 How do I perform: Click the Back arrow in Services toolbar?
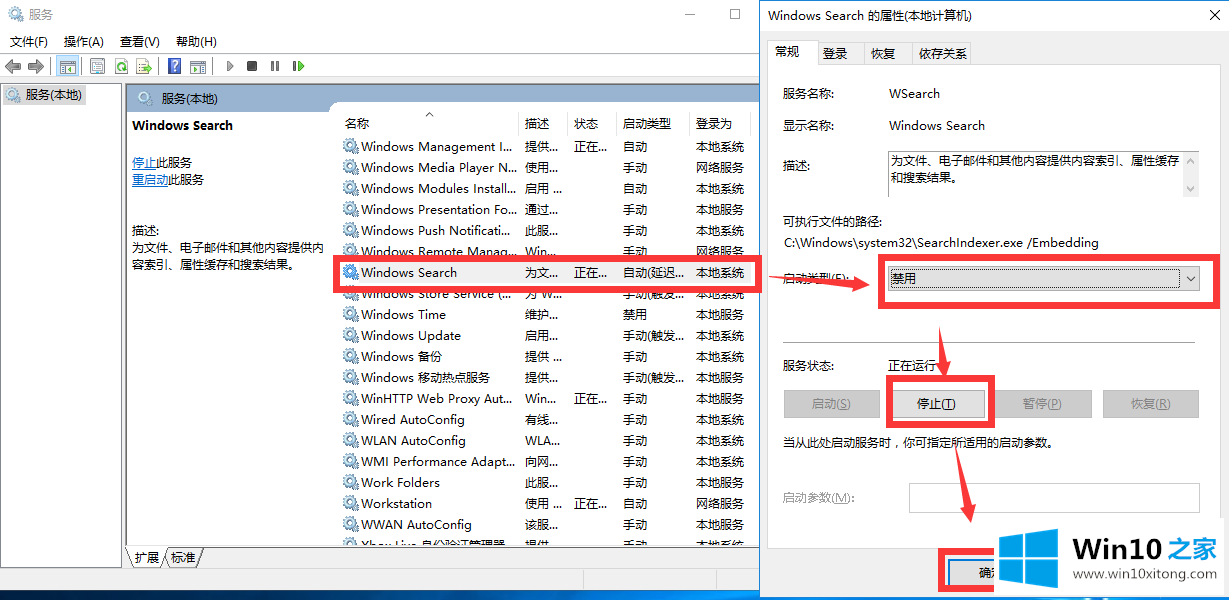click(x=13, y=66)
